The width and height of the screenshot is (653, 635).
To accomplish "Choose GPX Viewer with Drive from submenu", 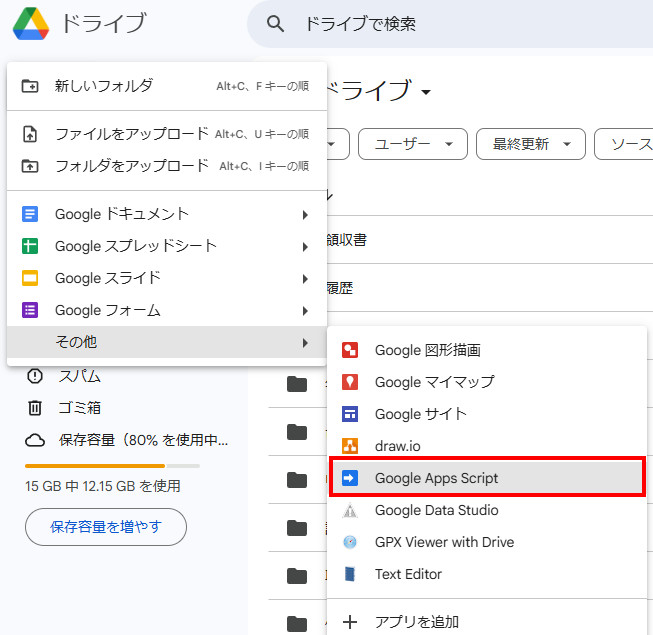I will pyautogui.click(x=487, y=542).
